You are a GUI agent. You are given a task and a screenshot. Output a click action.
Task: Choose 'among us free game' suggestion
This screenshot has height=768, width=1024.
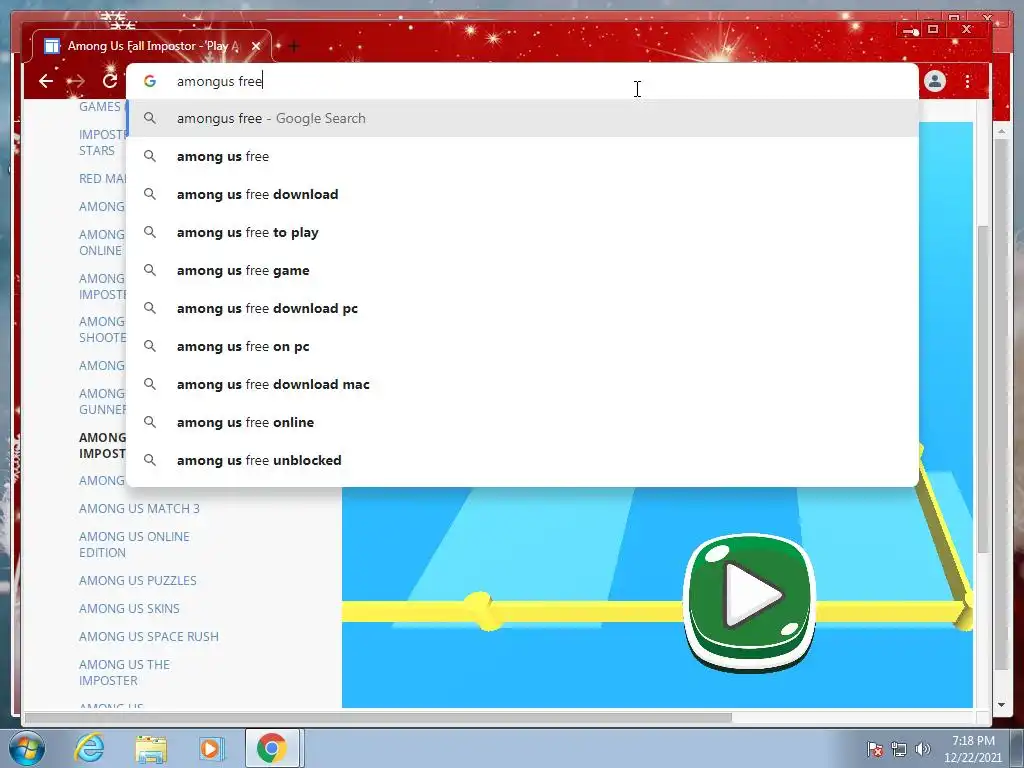tap(522, 270)
